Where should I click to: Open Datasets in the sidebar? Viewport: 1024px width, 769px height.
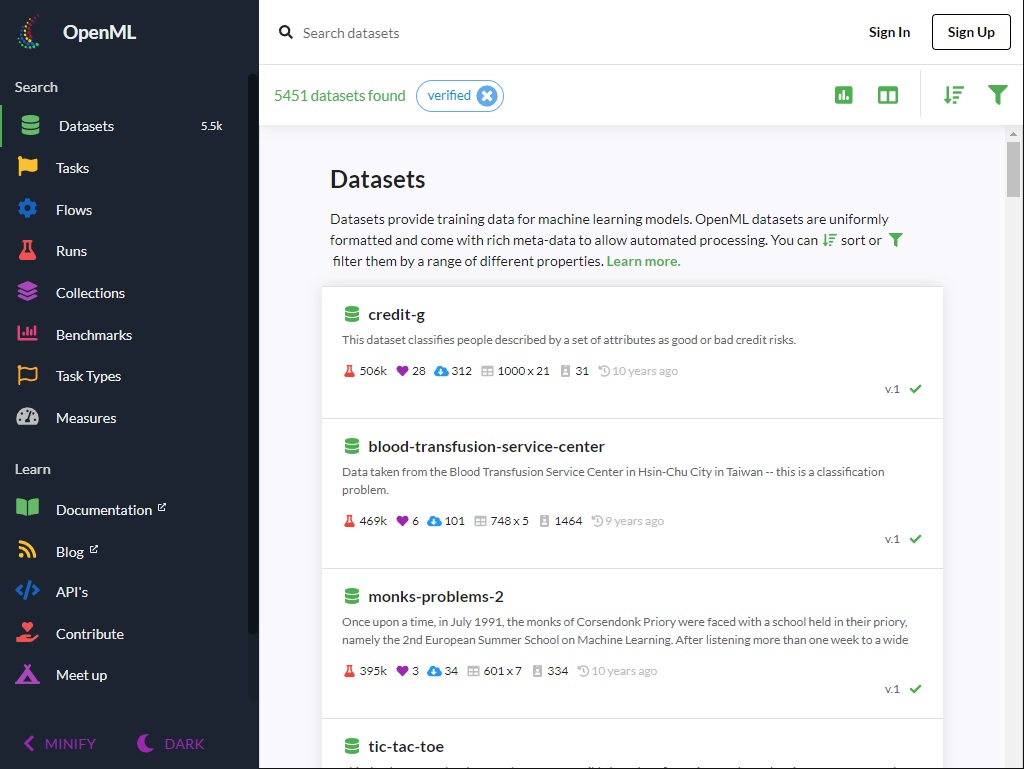click(124, 126)
